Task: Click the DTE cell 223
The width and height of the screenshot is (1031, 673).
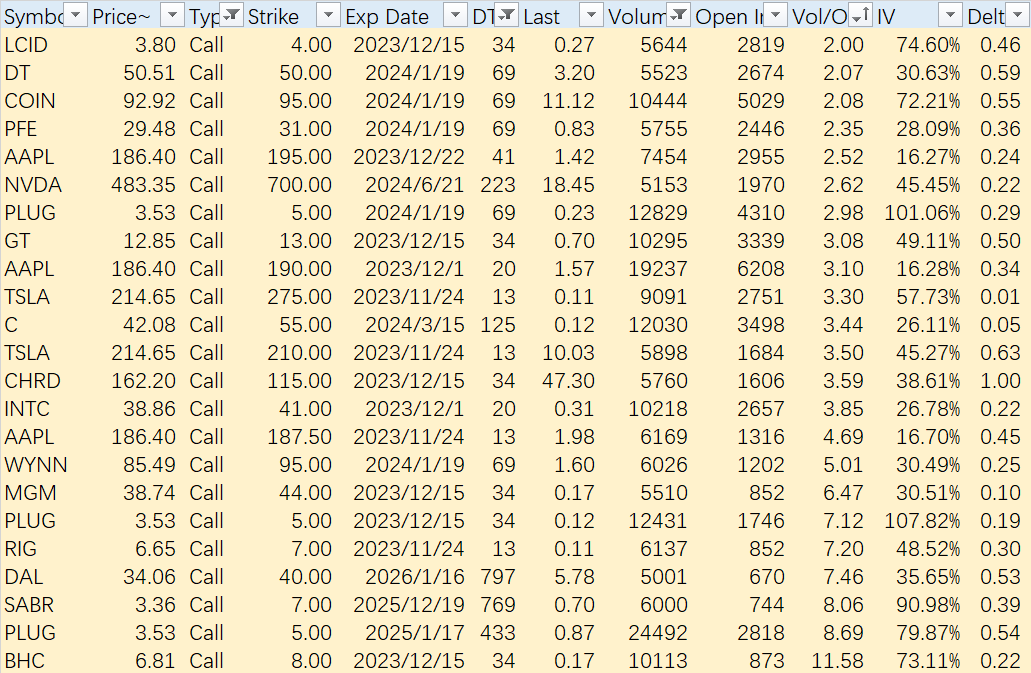Action: (498, 185)
